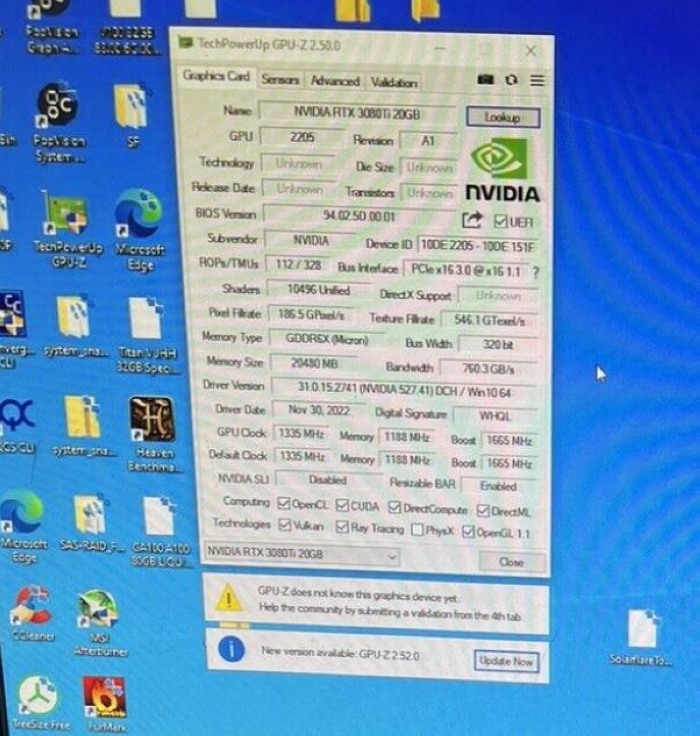The width and height of the screenshot is (700, 736).
Task: Open the GPU-Z hamburger menu
Action: 537,80
